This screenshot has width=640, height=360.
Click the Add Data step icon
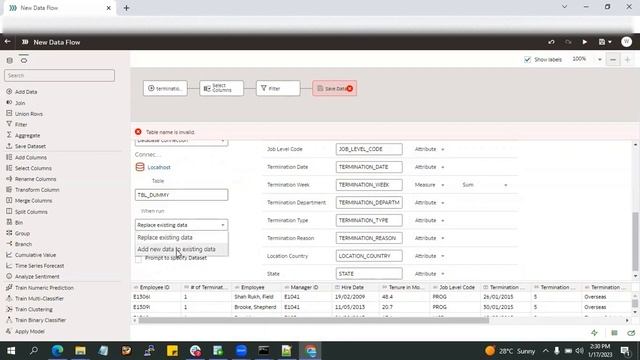[x=9, y=91]
